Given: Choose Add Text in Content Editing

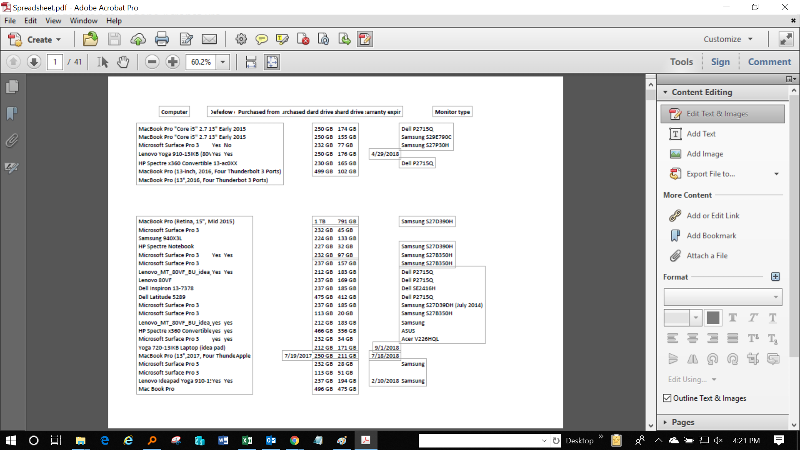Looking at the screenshot, I should pos(701,134).
